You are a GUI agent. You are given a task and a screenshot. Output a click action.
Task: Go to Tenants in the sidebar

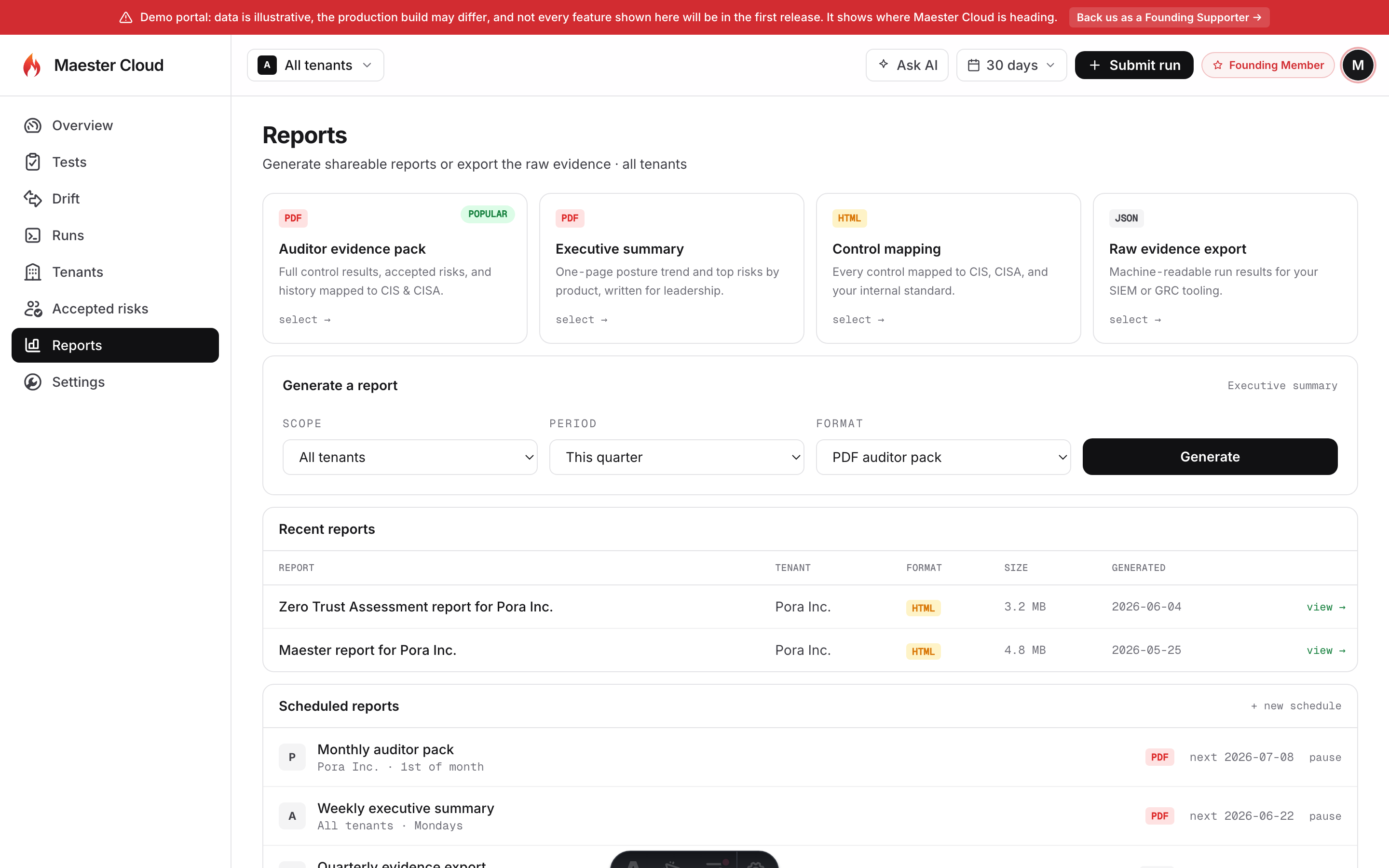(x=115, y=272)
